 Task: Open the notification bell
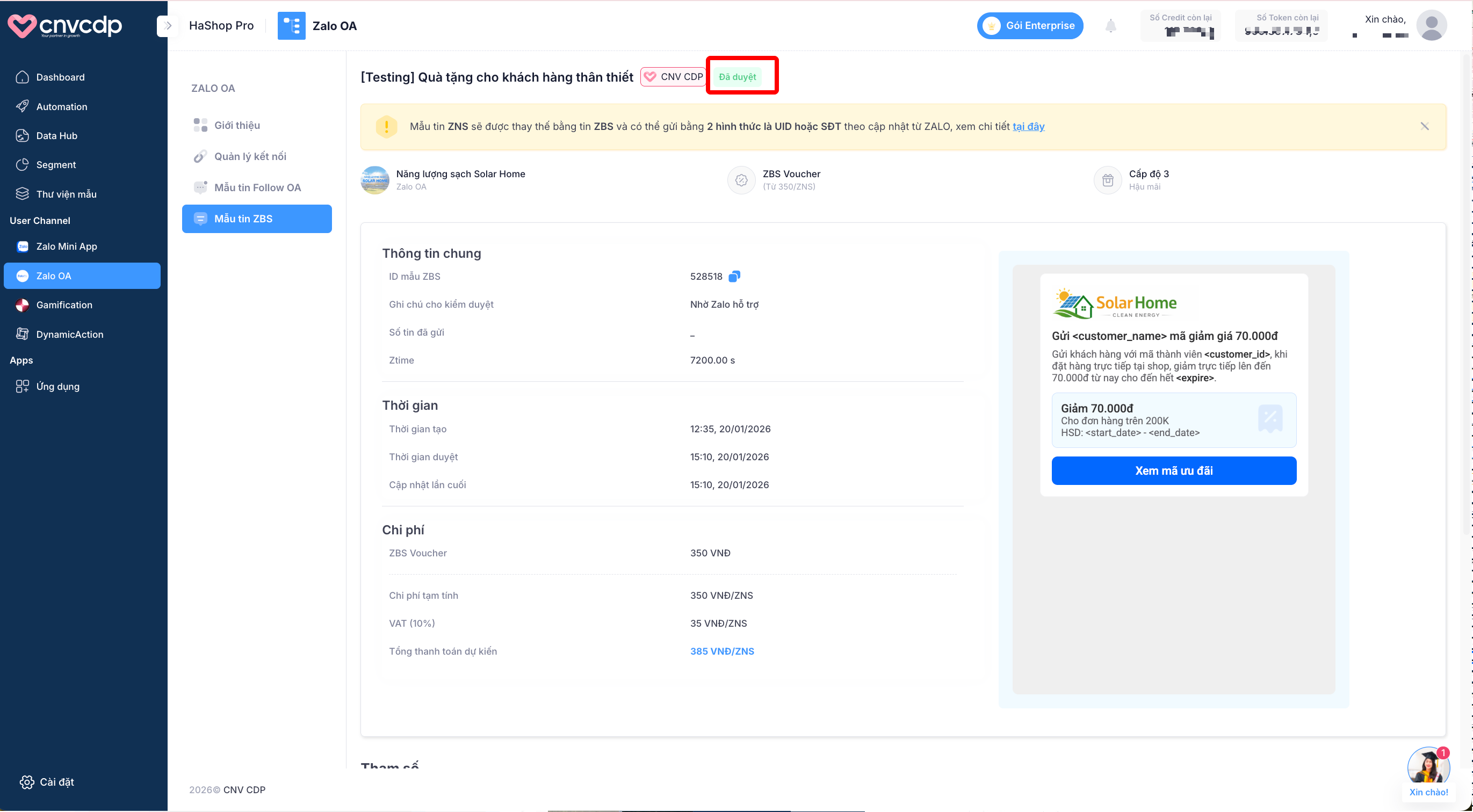(1110, 26)
